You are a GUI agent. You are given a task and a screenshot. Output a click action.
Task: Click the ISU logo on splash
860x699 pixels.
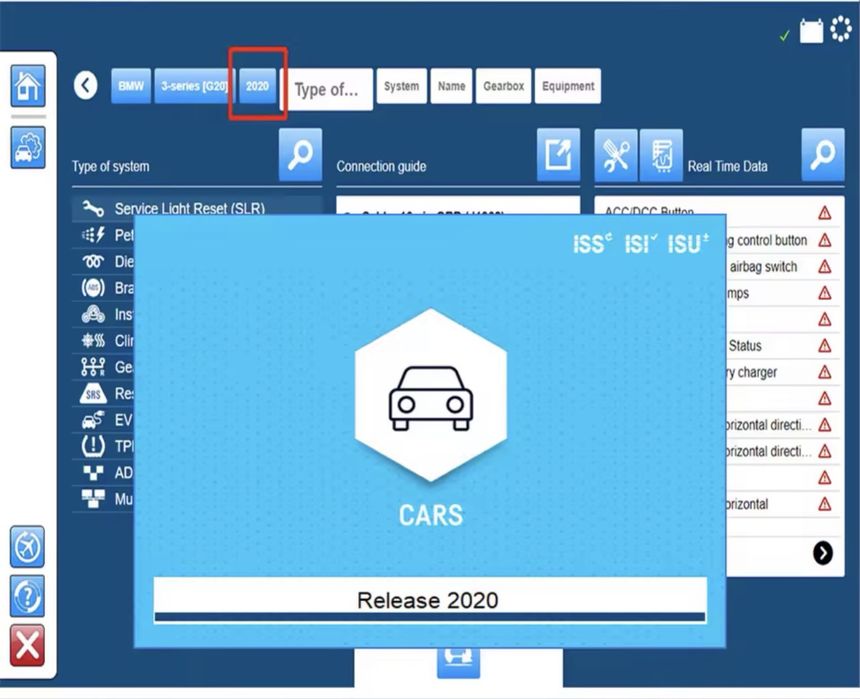(688, 244)
